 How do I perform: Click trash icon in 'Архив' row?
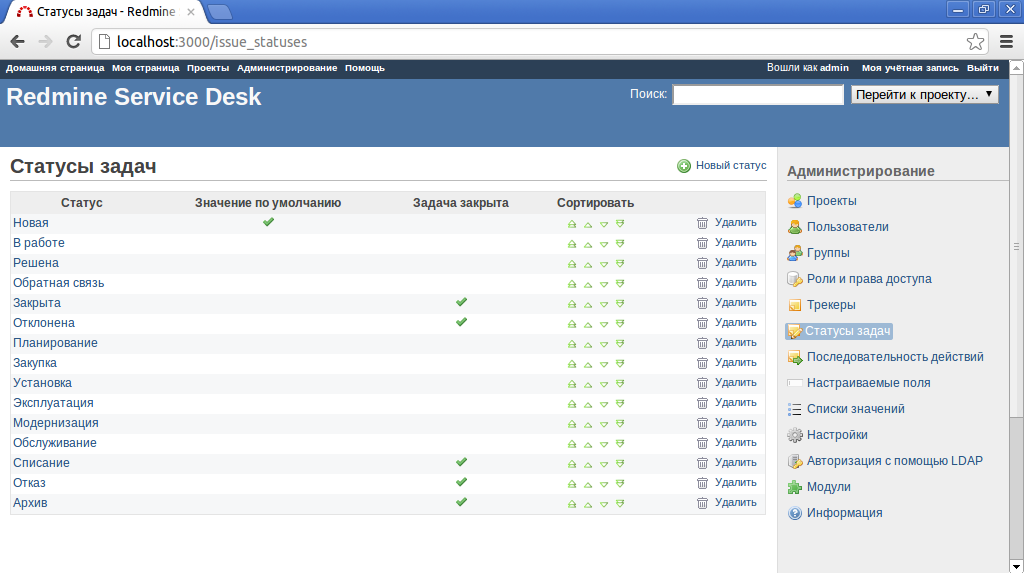pos(702,503)
